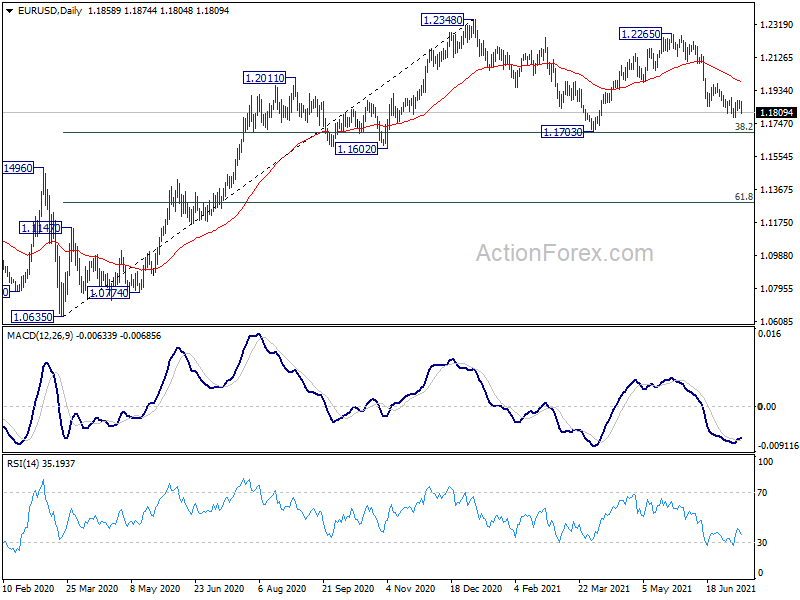This screenshot has width=800, height=600.
Task: Click the 23 Jun 2020 date label
Action: [x=219, y=589]
